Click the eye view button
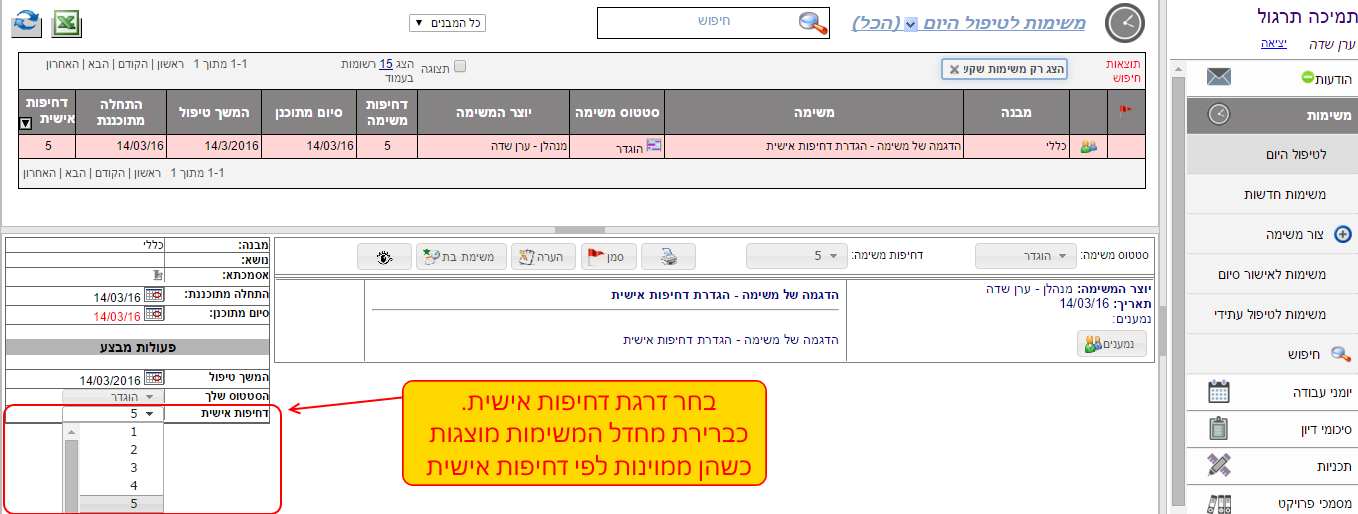This screenshot has height=514, width=1358. coord(384,256)
